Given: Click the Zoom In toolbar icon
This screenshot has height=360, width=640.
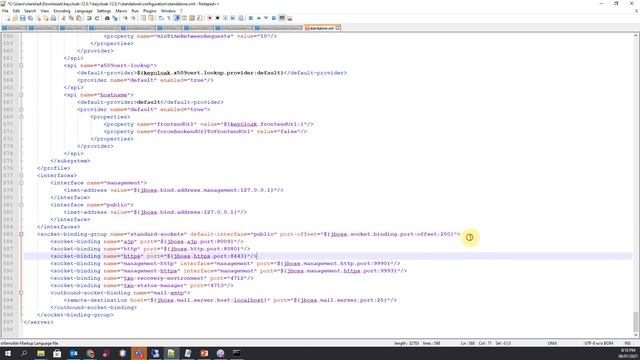Looking at the screenshot, I should pos(125,18).
